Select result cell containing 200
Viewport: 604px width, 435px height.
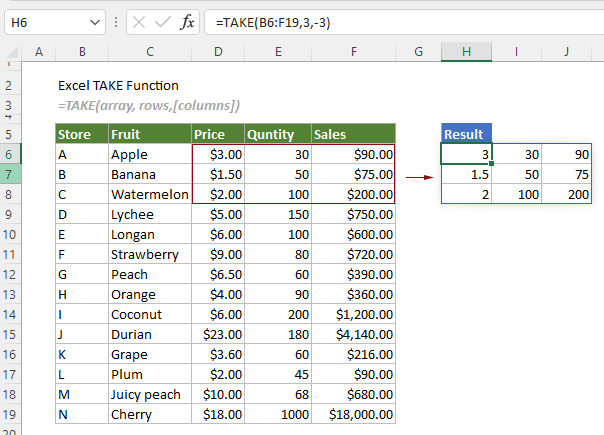(566, 194)
